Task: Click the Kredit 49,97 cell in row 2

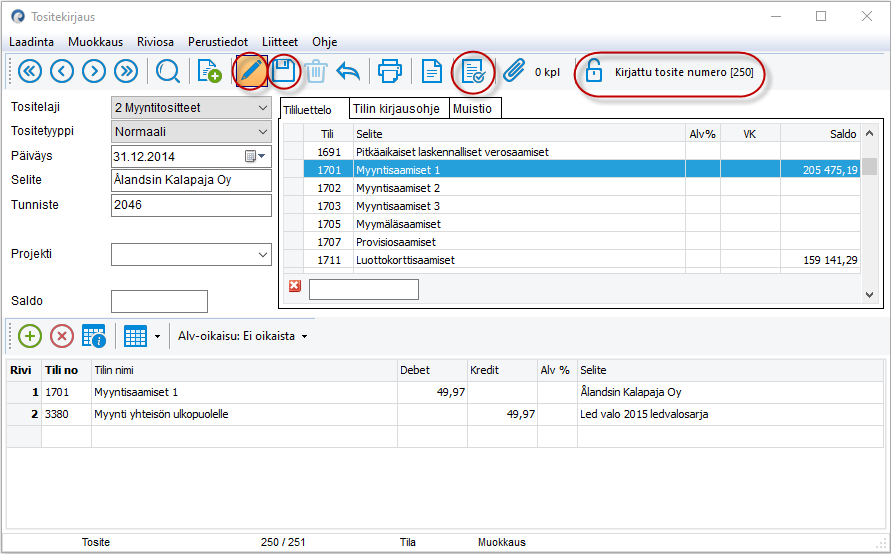Action: 502,414
